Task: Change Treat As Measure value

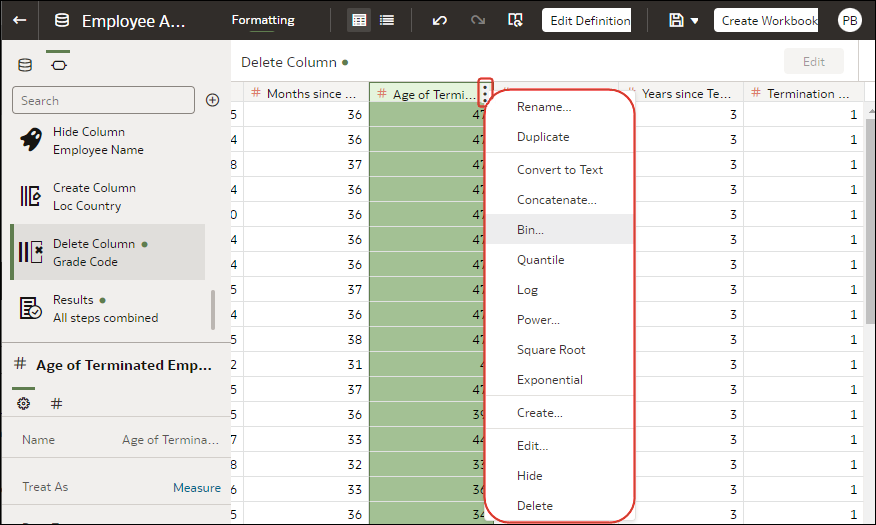Action: (197, 488)
